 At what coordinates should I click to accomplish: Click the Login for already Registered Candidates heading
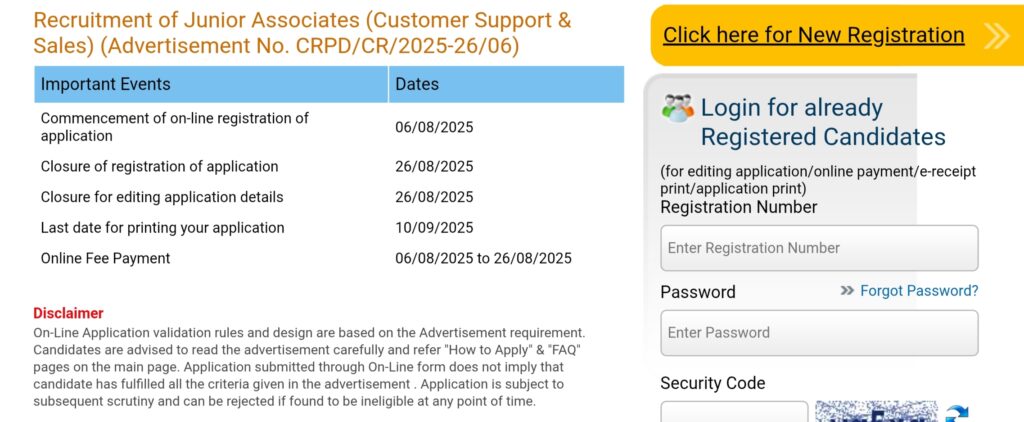[822, 122]
